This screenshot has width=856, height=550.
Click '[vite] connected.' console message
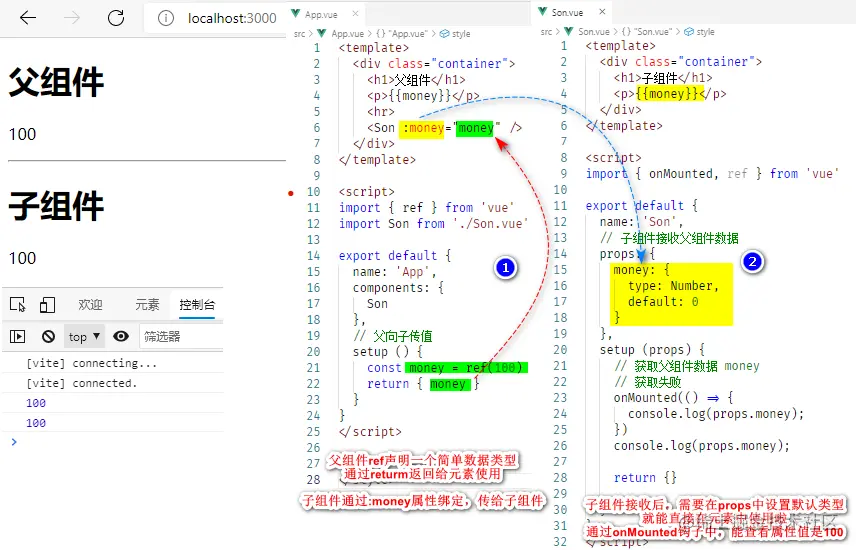pyautogui.click(x=82, y=383)
